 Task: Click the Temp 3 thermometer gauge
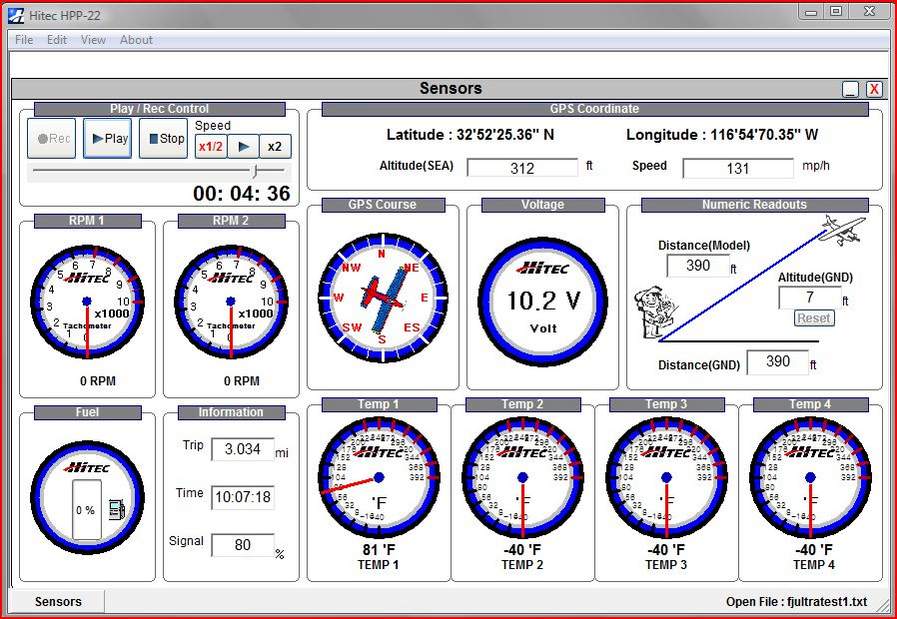tap(666, 477)
